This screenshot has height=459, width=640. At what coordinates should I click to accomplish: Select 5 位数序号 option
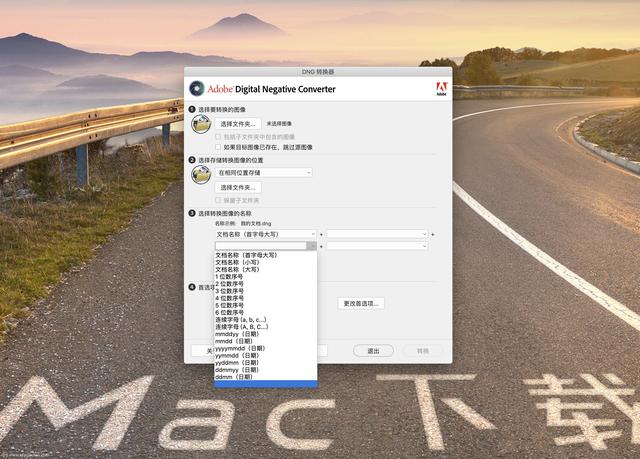[266, 305]
